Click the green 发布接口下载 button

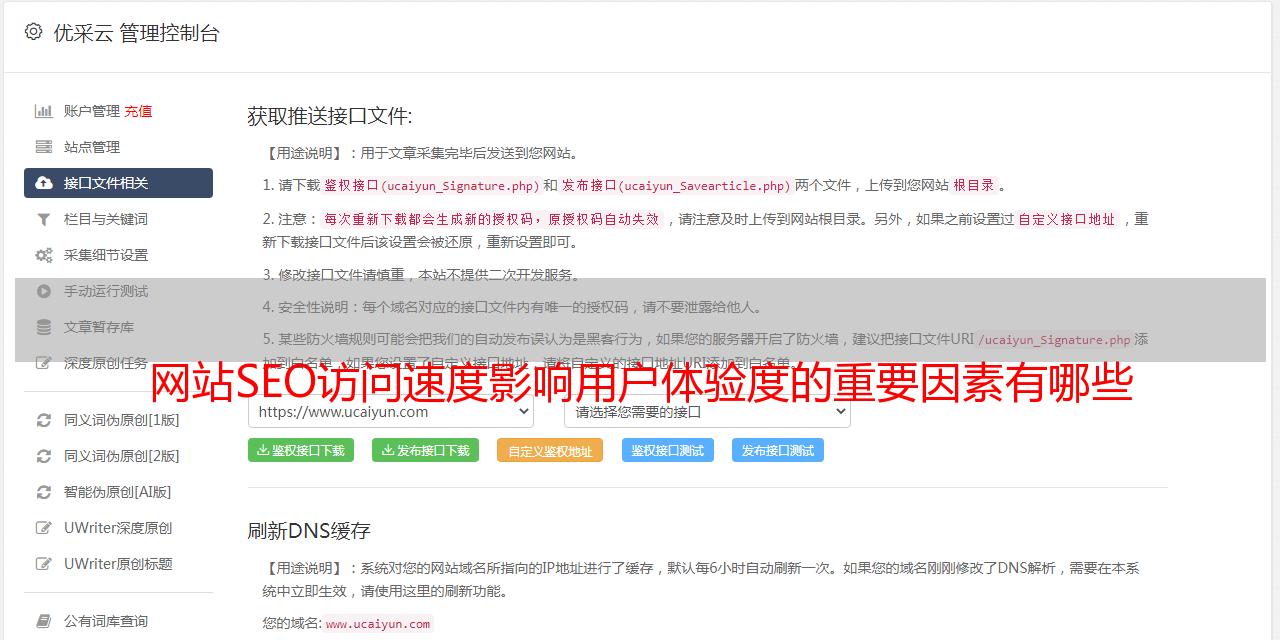coord(425,450)
